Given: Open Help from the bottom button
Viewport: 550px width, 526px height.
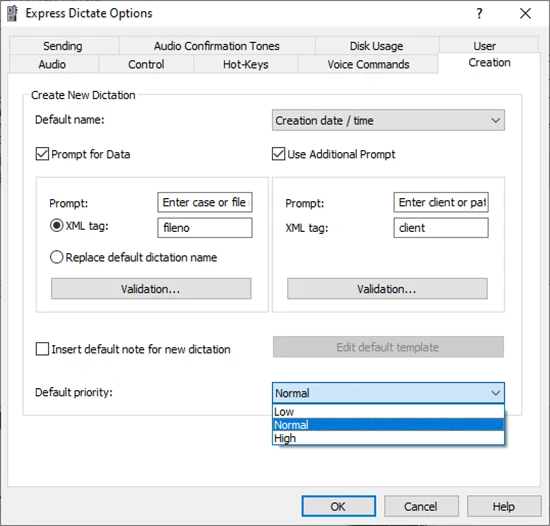Looking at the screenshot, I should point(504,506).
